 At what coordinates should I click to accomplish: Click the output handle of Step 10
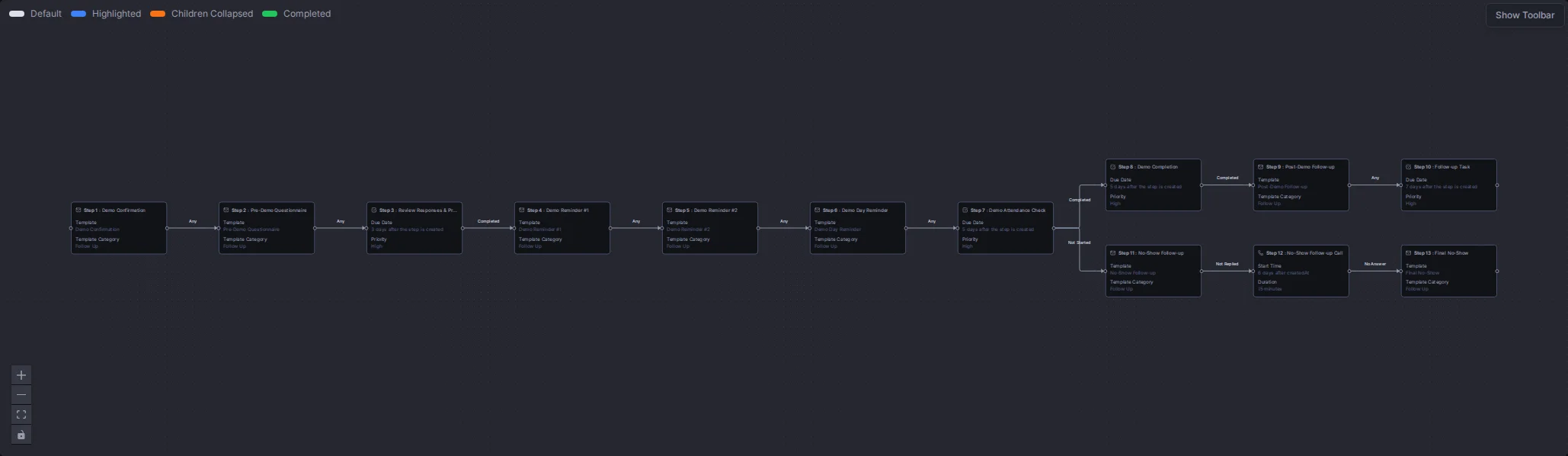point(1497,185)
